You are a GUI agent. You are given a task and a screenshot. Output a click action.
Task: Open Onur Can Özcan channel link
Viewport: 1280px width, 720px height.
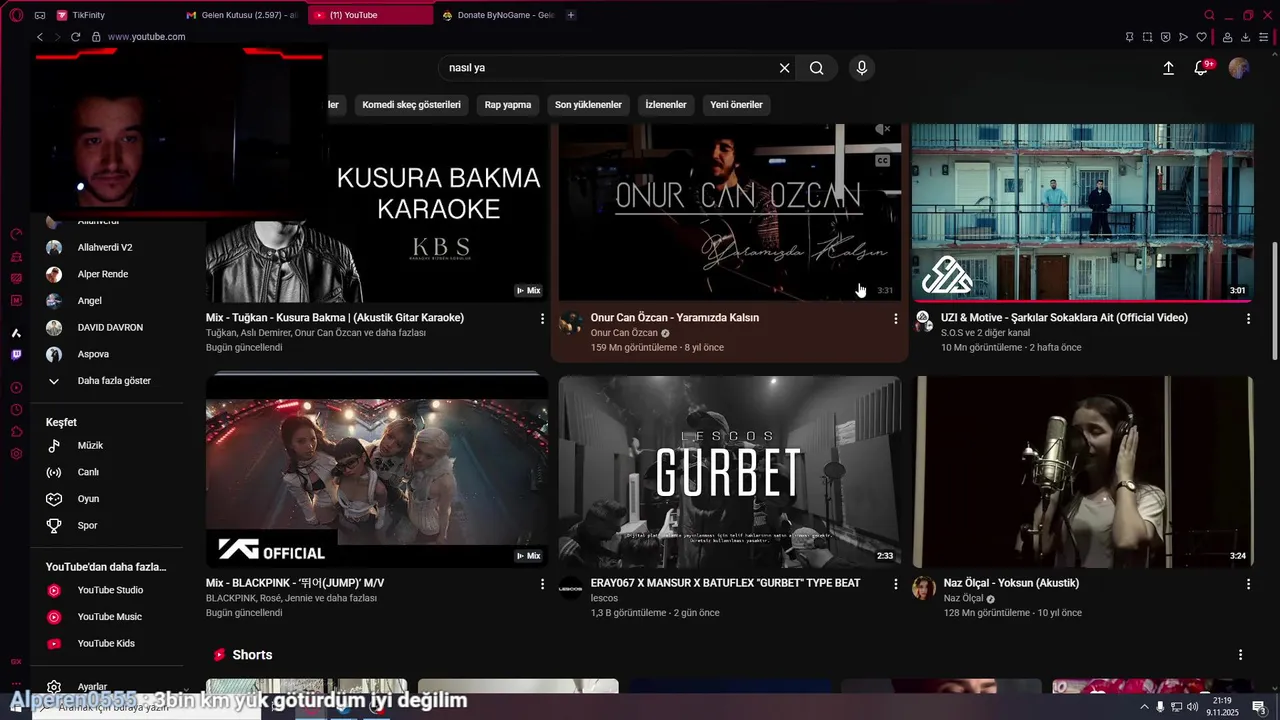pyautogui.click(x=624, y=333)
